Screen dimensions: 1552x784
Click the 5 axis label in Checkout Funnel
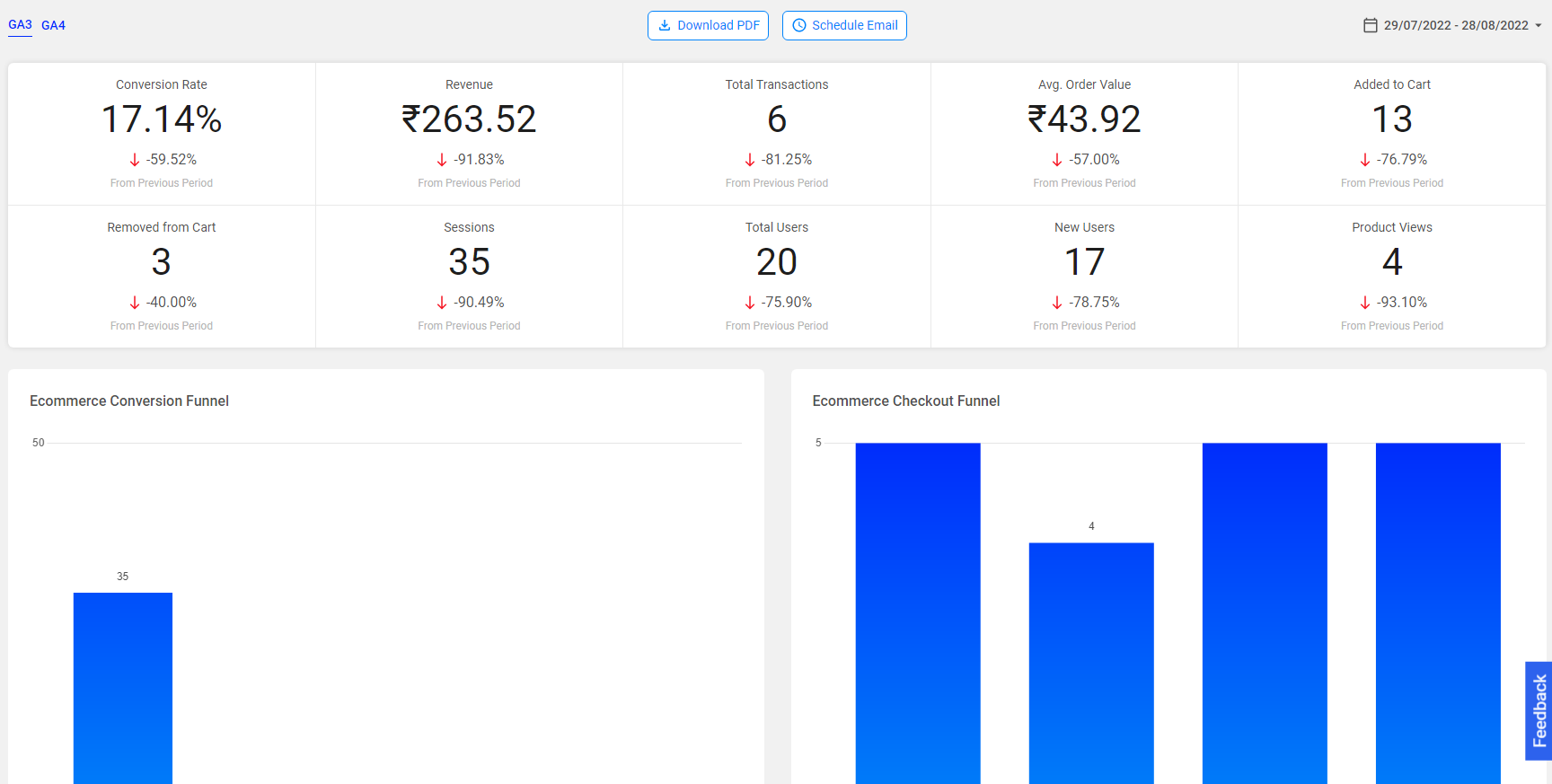[x=818, y=443]
